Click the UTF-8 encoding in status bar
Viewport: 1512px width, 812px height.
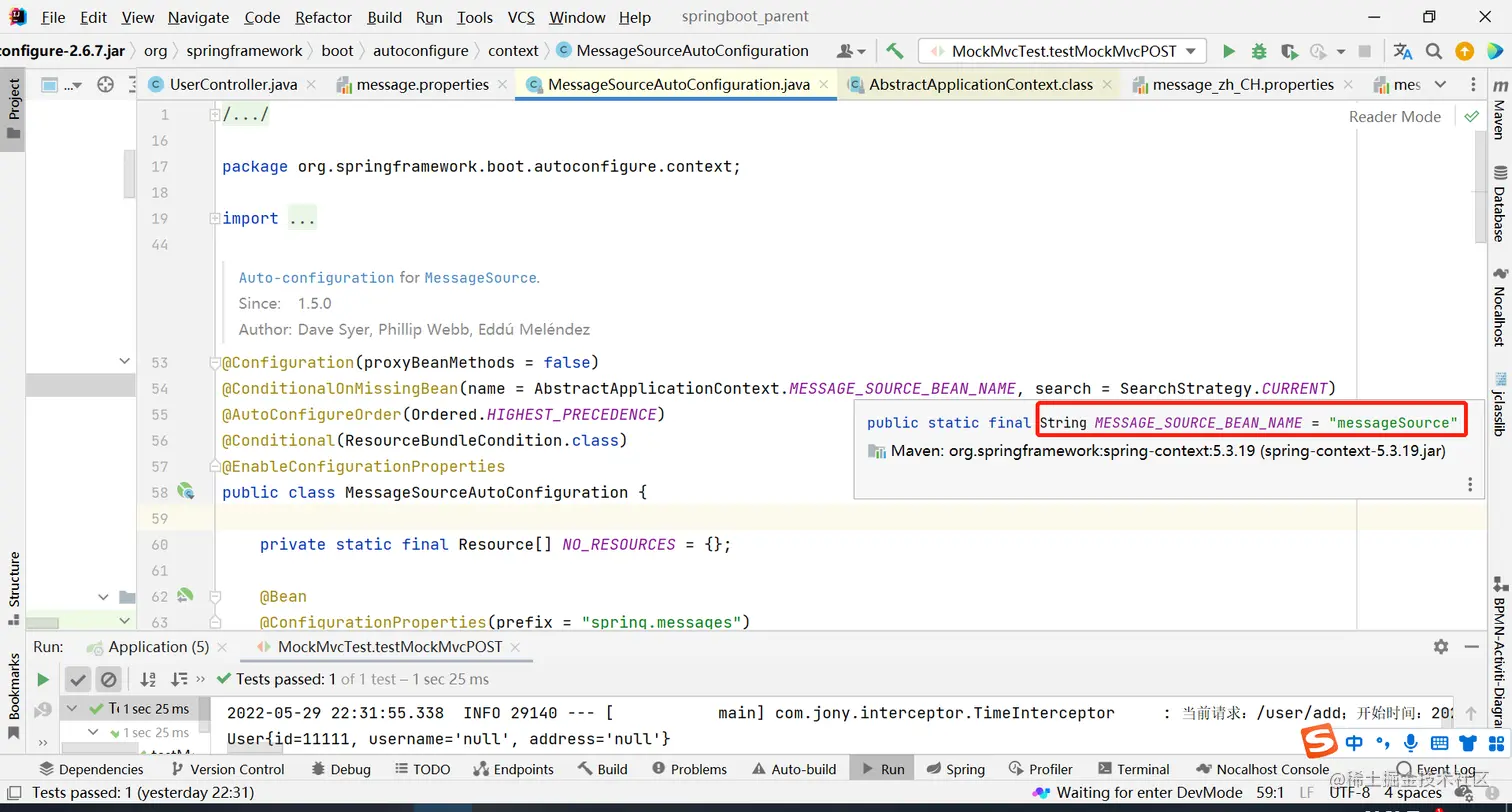(1349, 793)
